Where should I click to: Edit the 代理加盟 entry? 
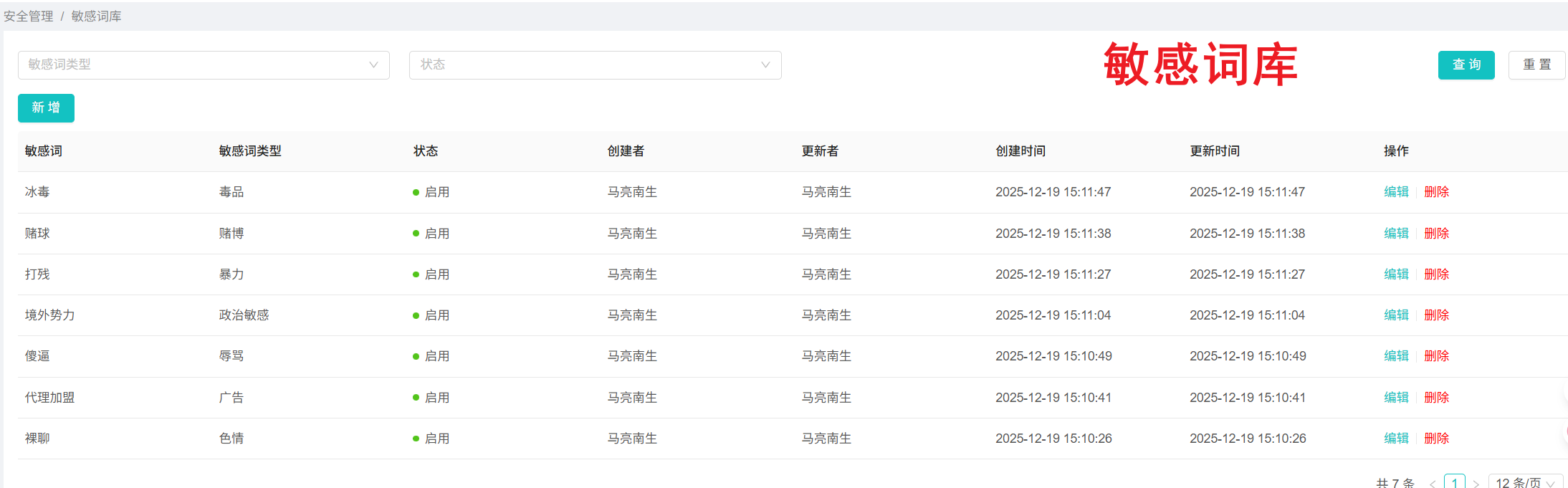[1396, 398]
